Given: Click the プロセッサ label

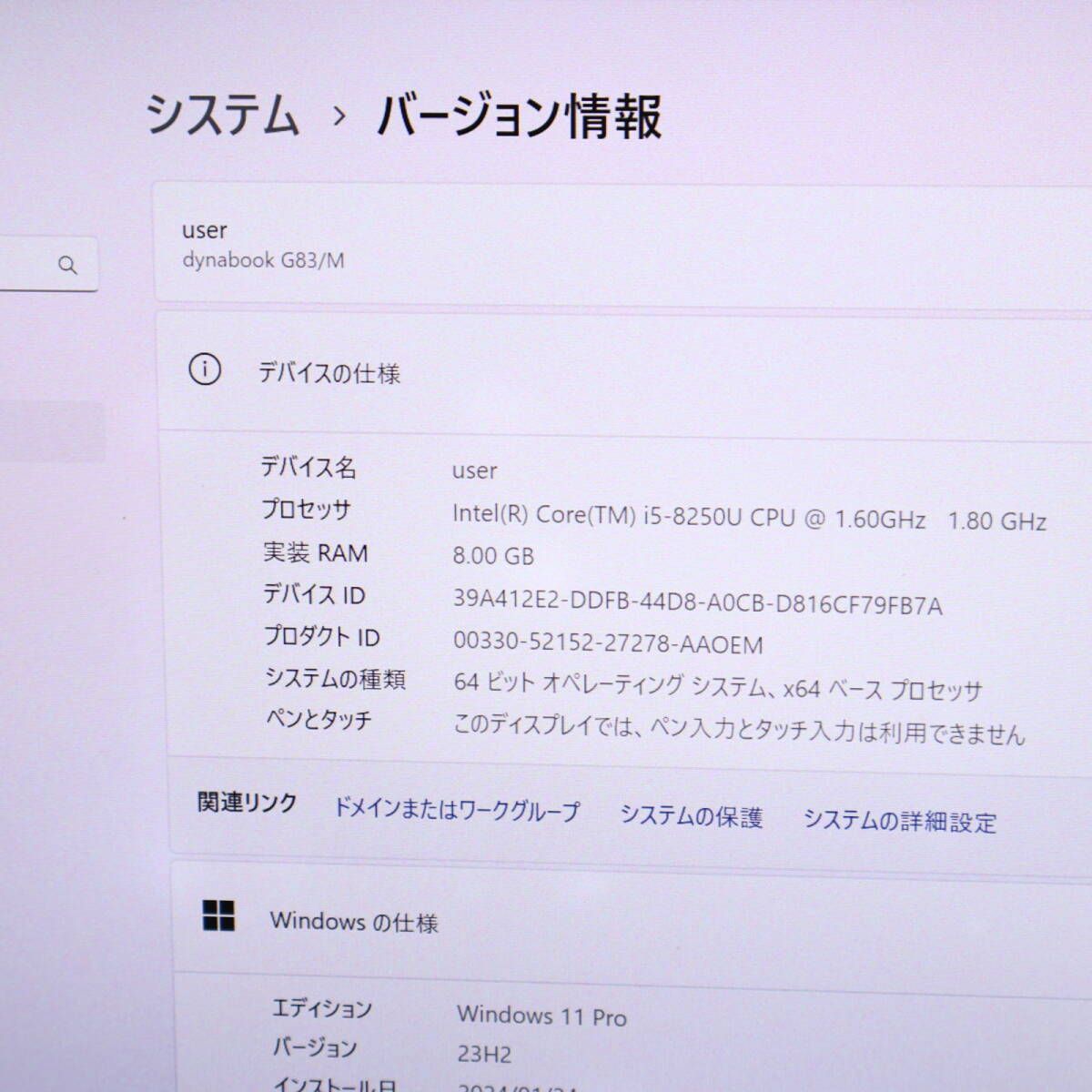Looking at the screenshot, I should pyautogui.click(x=306, y=510).
